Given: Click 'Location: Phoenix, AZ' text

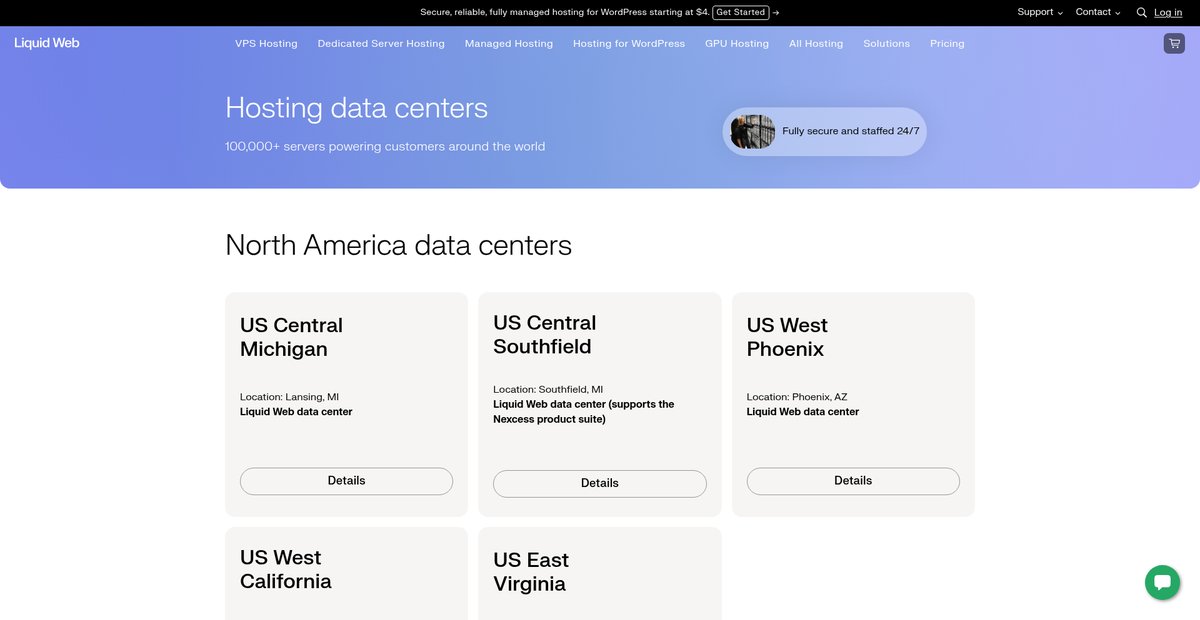Looking at the screenshot, I should pyautogui.click(x=797, y=397).
